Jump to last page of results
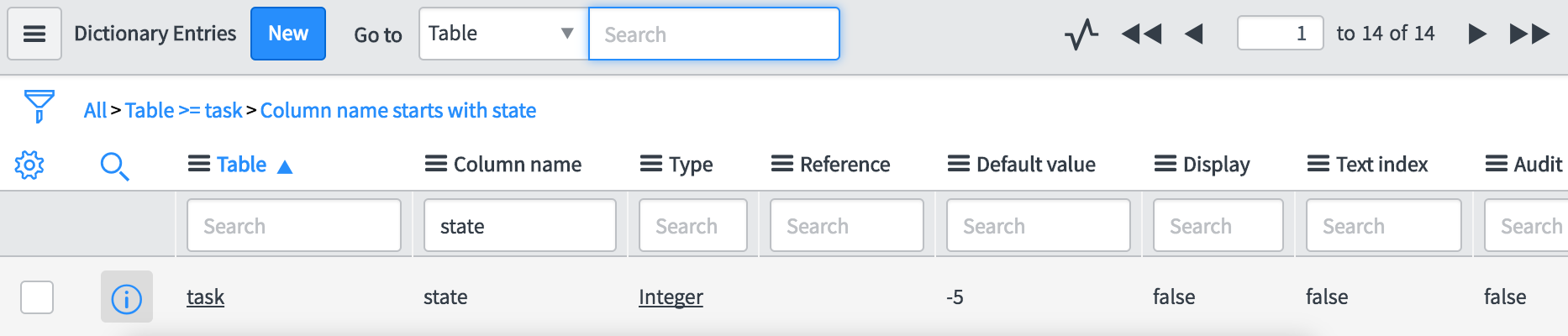Screen dimensions: 1568x336 1529,34
